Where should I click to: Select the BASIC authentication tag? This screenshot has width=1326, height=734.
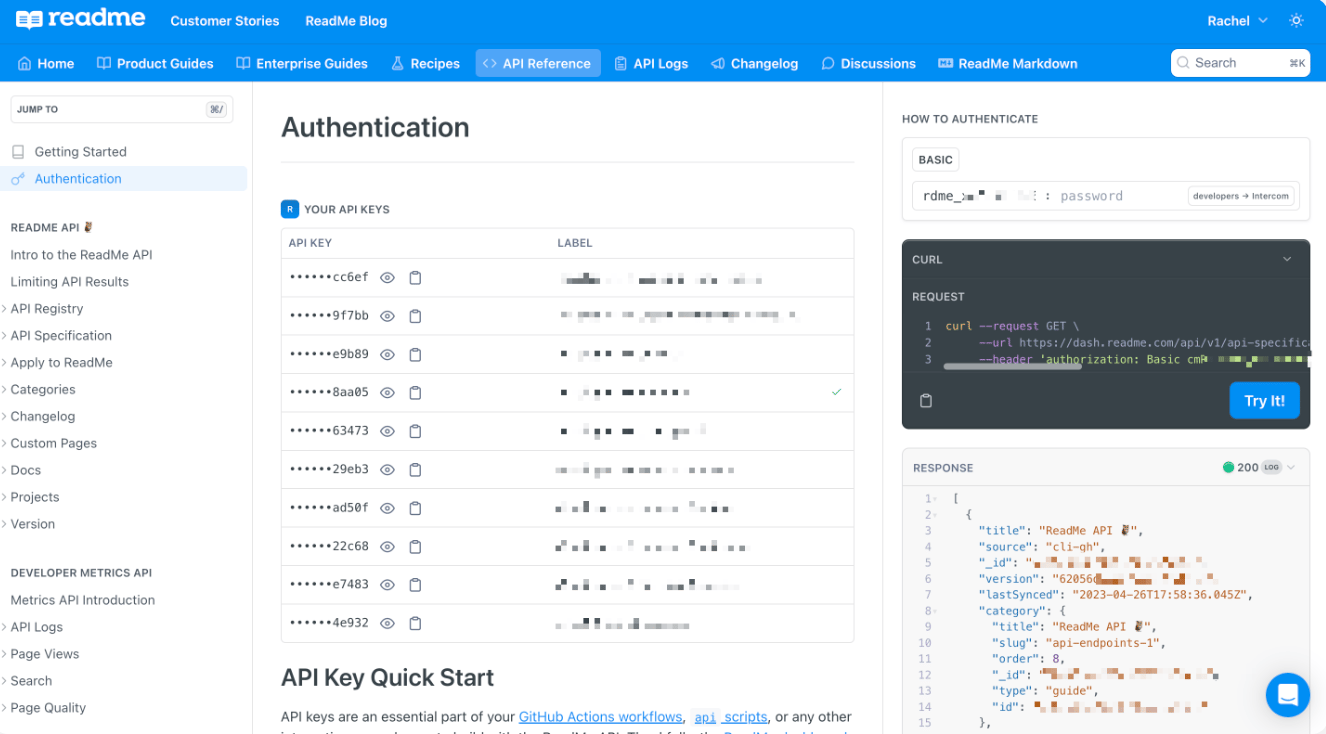(x=935, y=160)
